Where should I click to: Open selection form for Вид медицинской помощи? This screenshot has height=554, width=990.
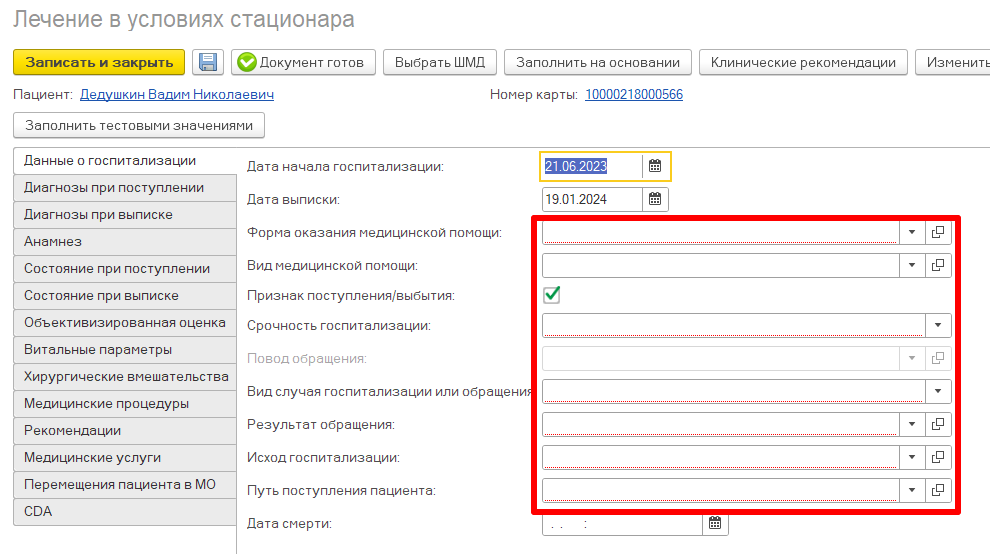coord(938,265)
